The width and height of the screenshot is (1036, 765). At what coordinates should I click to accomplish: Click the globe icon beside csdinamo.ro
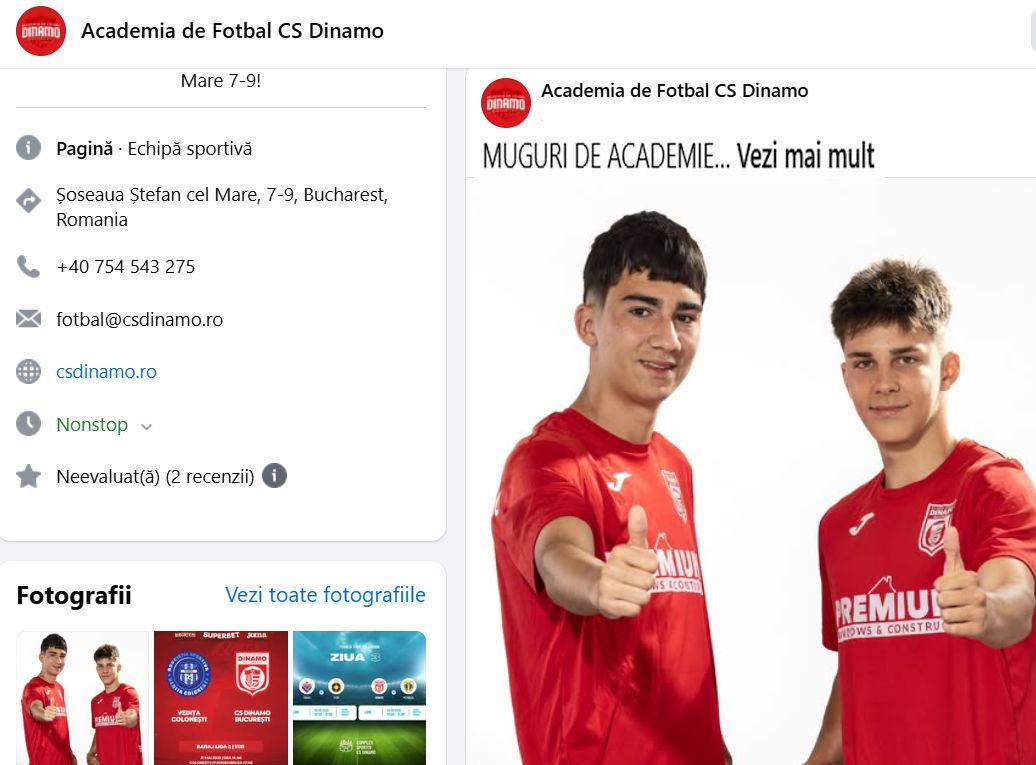click(x=28, y=371)
